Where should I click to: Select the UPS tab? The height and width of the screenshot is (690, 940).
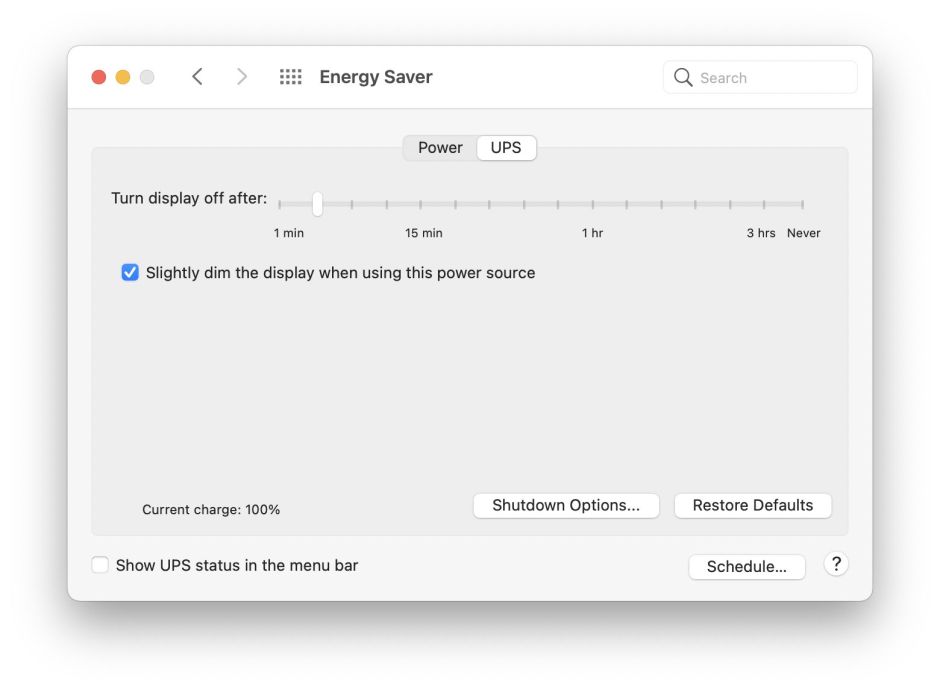506,148
